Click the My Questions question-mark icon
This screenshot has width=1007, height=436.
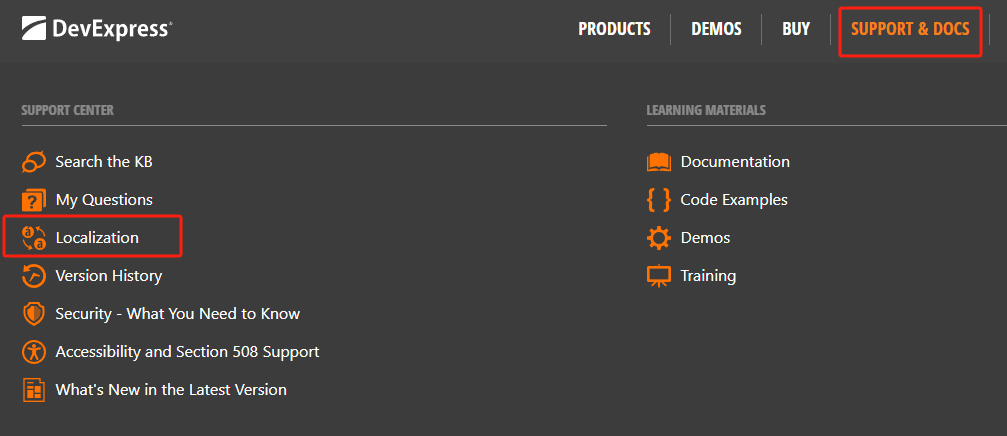tap(34, 199)
